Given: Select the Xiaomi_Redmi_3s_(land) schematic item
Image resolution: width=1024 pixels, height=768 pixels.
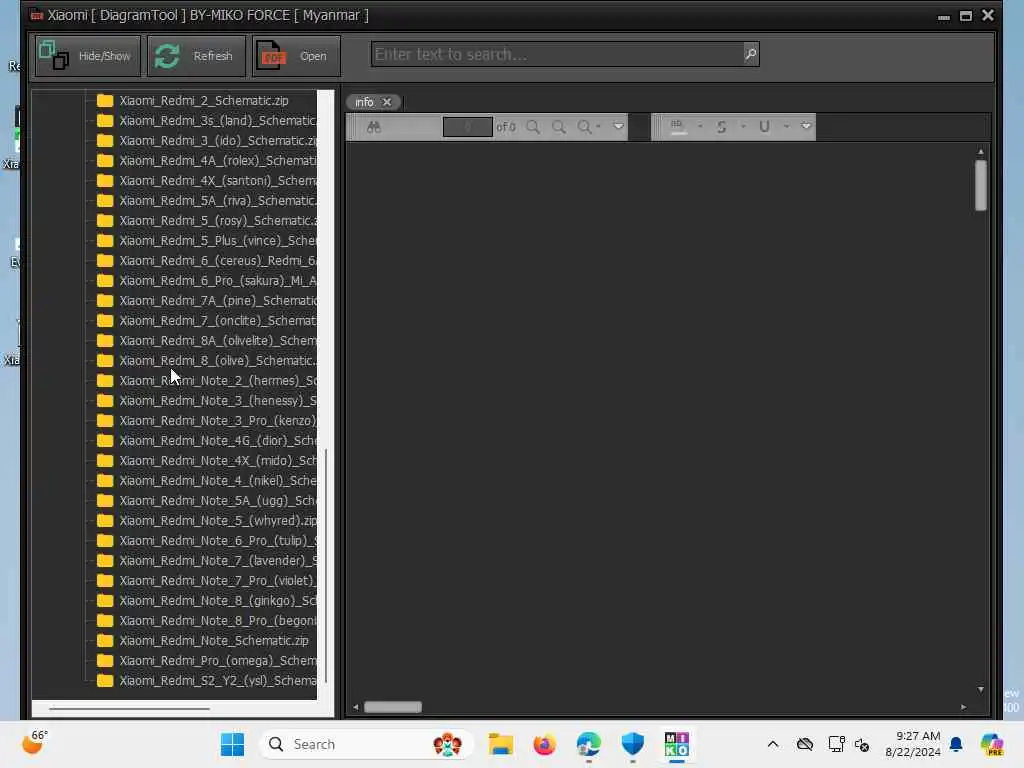Looking at the screenshot, I should 217,121.
